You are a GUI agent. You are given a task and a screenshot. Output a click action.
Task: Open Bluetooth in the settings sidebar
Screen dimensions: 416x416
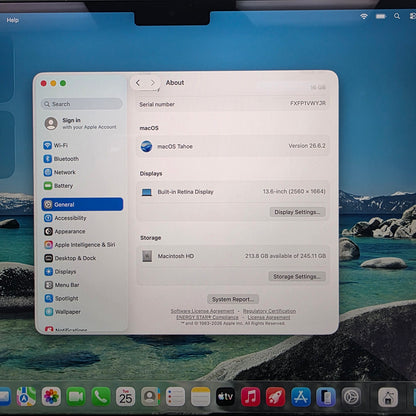coord(61,159)
